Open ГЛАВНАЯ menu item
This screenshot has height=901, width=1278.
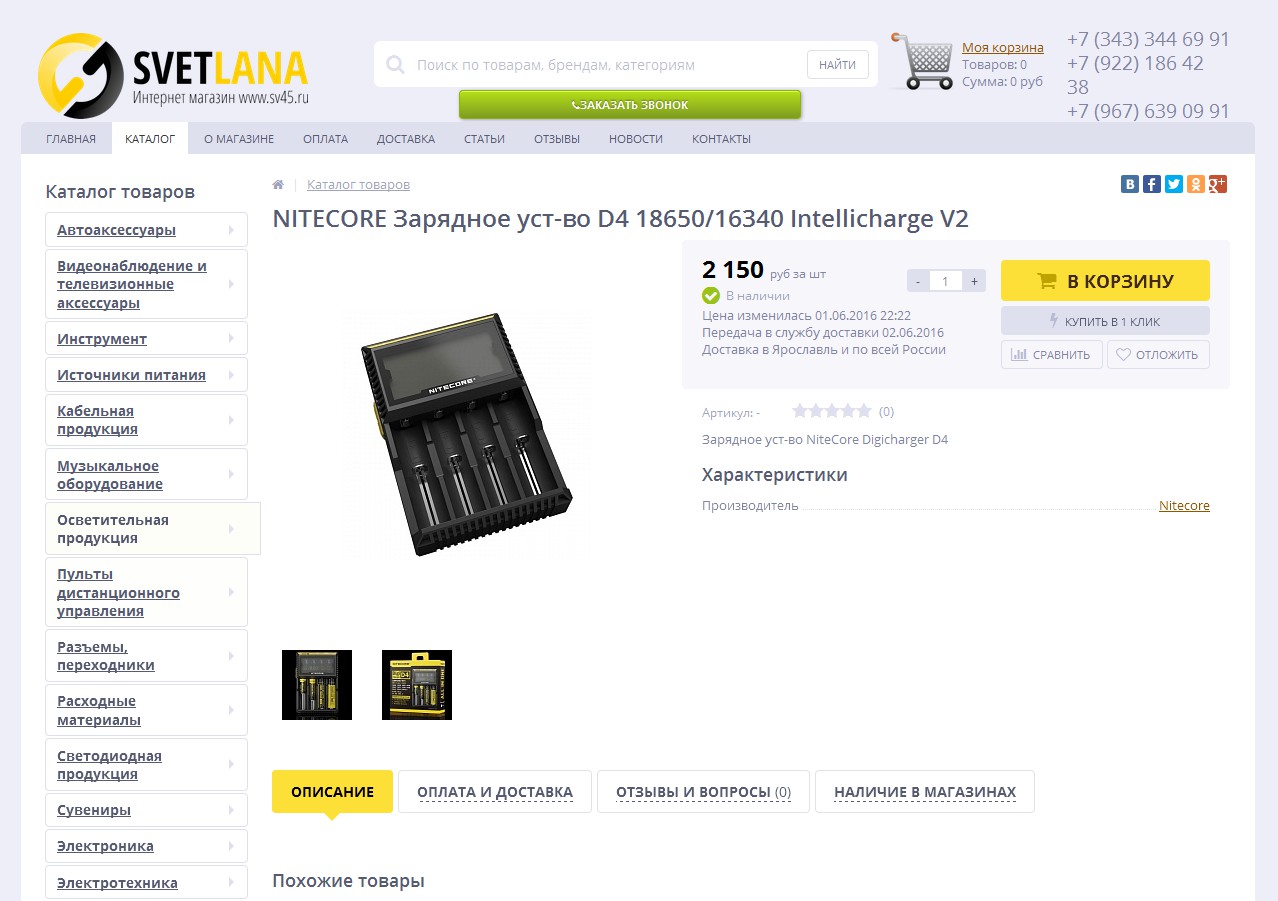click(x=71, y=139)
